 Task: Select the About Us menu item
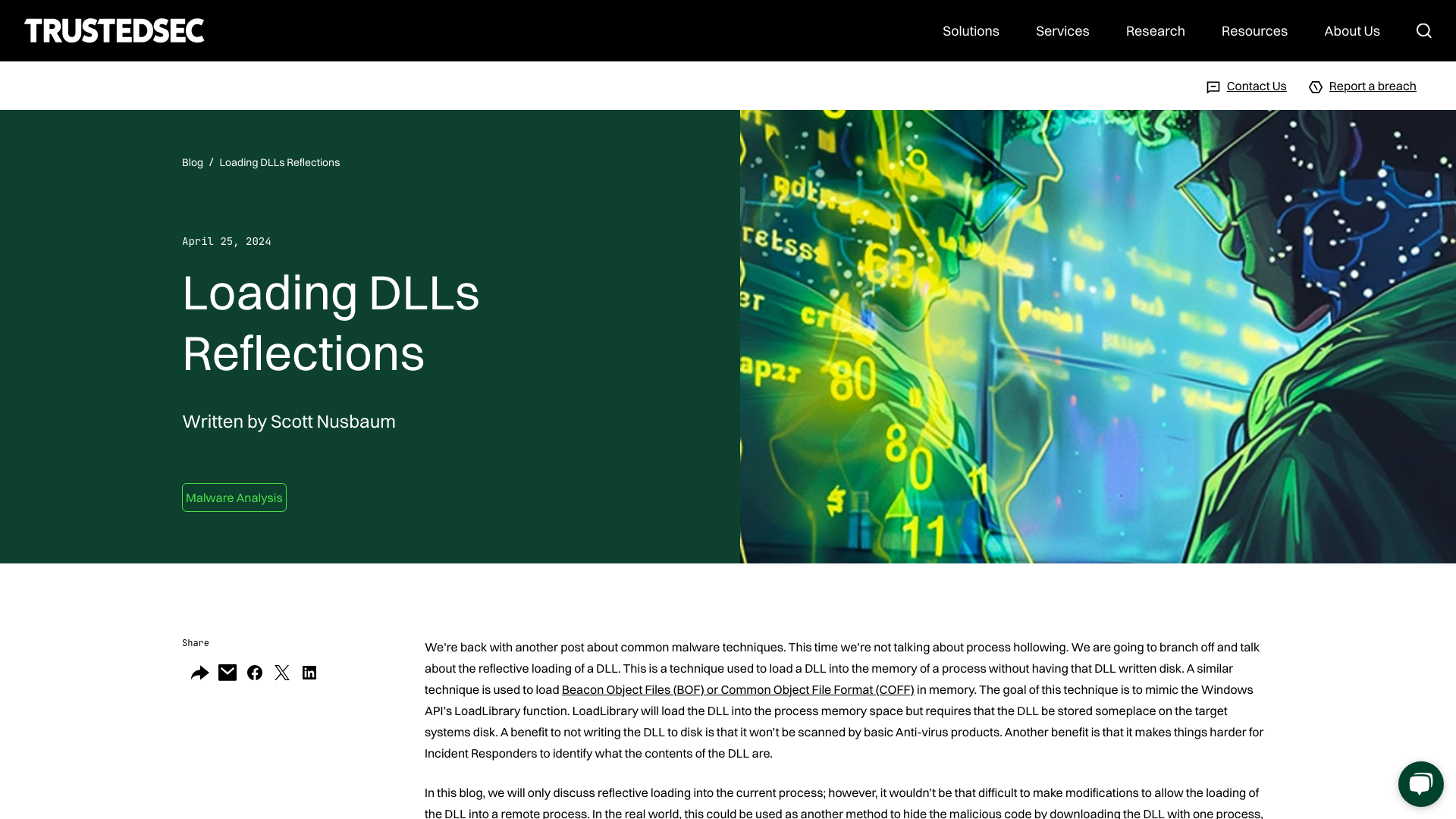[1352, 30]
